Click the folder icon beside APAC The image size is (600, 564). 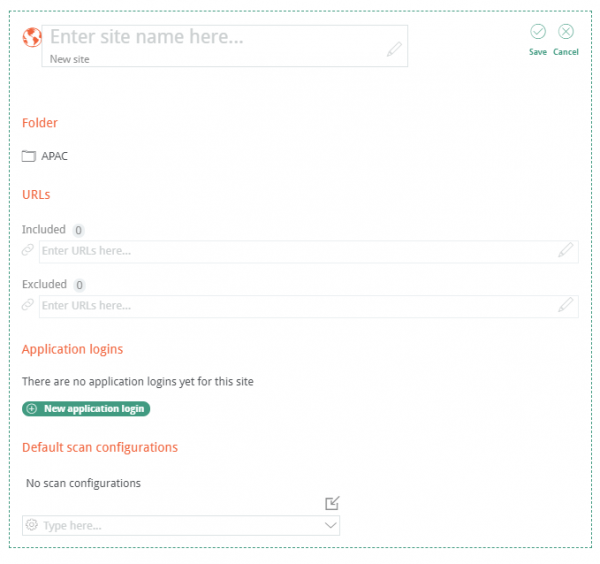(29, 156)
